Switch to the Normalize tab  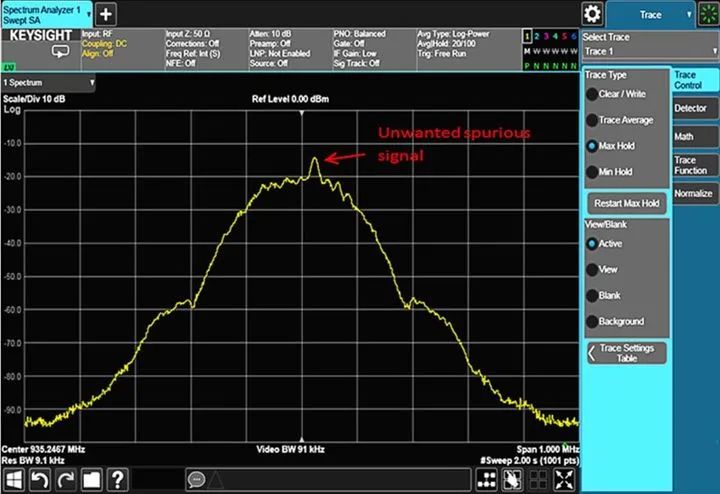pos(695,193)
